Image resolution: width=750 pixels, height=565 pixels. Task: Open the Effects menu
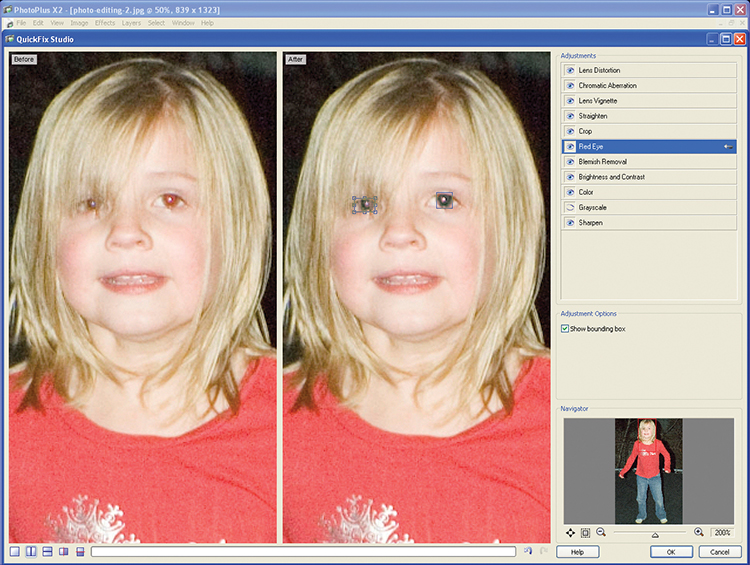click(x=105, y=22)
